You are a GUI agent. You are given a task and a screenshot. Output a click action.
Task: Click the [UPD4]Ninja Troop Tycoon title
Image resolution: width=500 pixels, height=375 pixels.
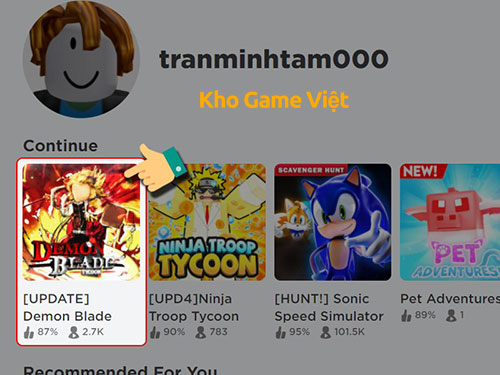(194, 307)
